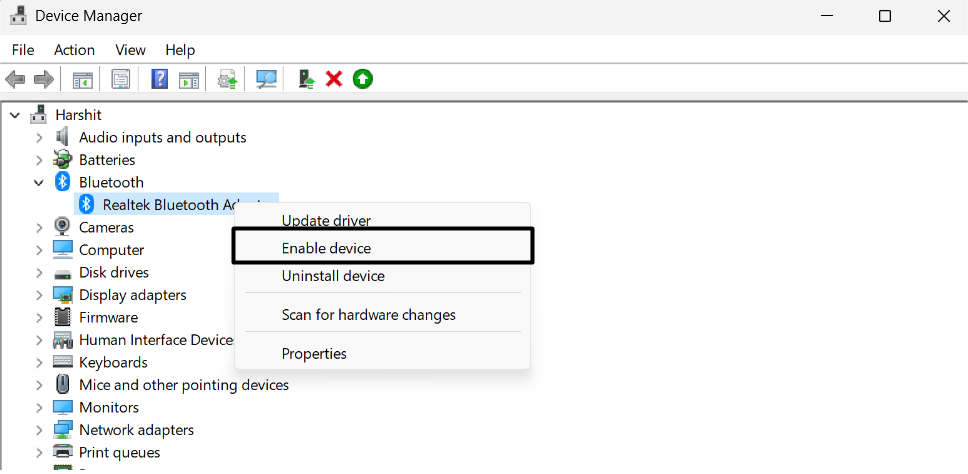Click the Batteries category icon
Viewport: 968px width, 474px height.
(62, 160)
